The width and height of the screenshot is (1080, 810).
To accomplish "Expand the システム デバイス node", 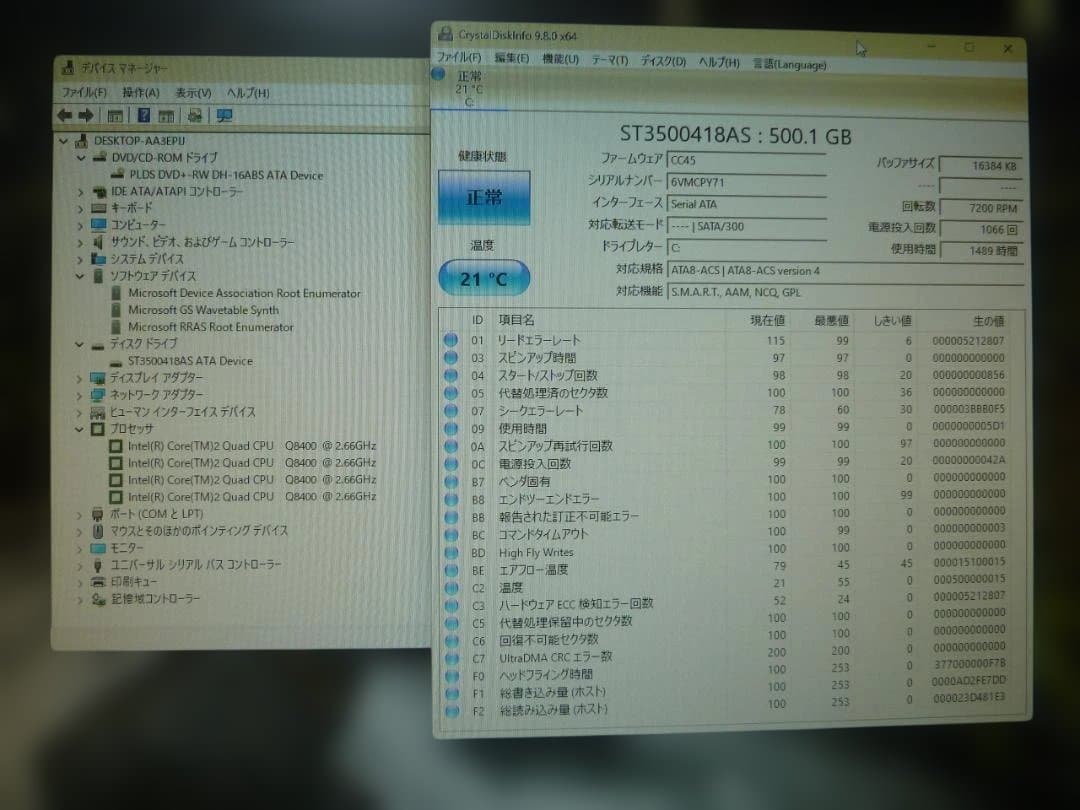I will click(81, 260).
